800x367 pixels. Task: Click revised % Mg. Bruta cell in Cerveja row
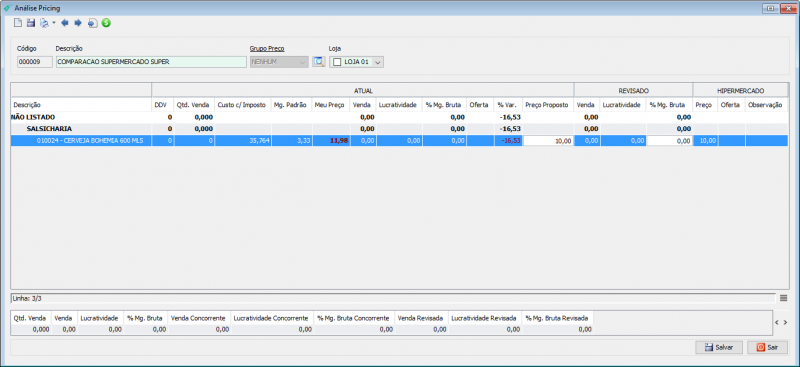(669, 141)
